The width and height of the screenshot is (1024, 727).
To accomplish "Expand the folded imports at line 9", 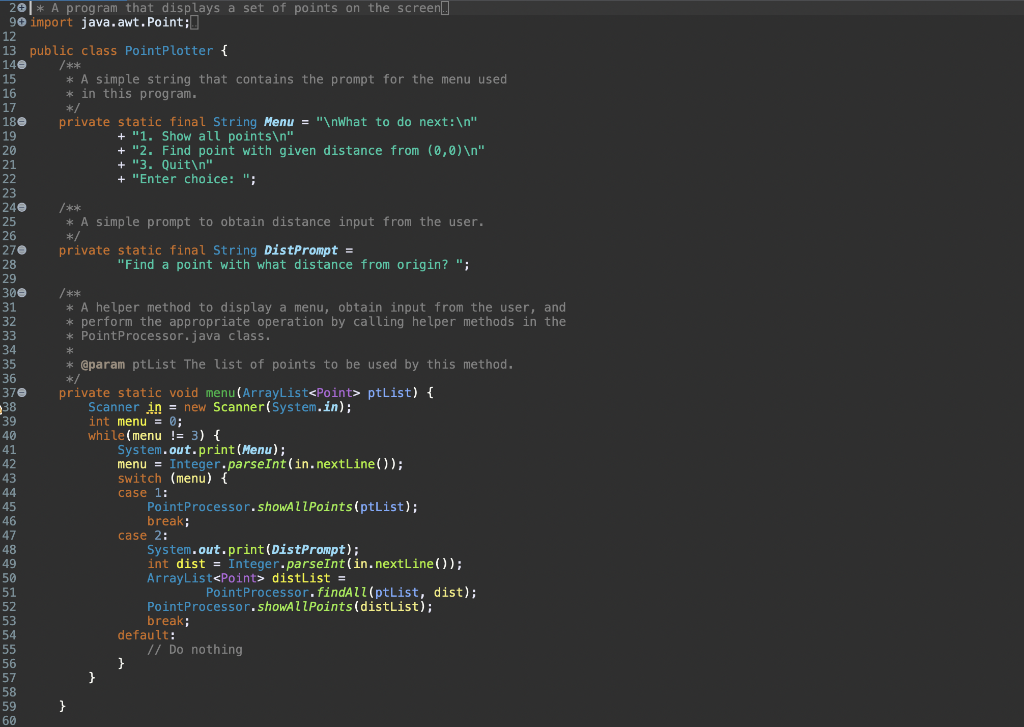I will (22, 22).
